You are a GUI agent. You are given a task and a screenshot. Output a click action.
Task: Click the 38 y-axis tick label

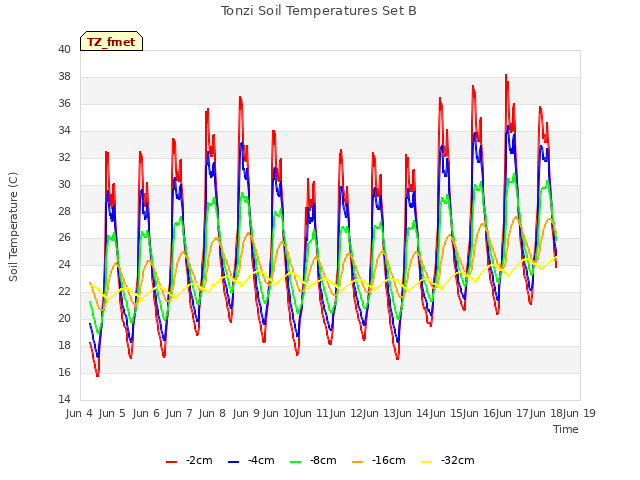64,77
